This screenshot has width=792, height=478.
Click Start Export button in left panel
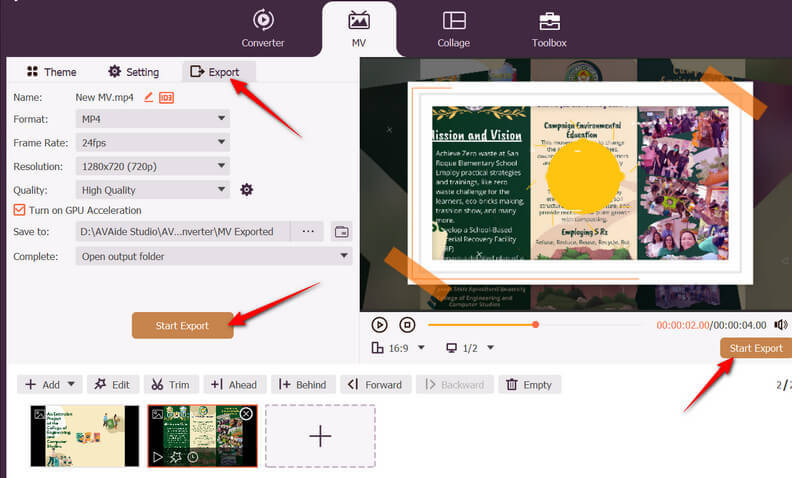tap(182, 326)
